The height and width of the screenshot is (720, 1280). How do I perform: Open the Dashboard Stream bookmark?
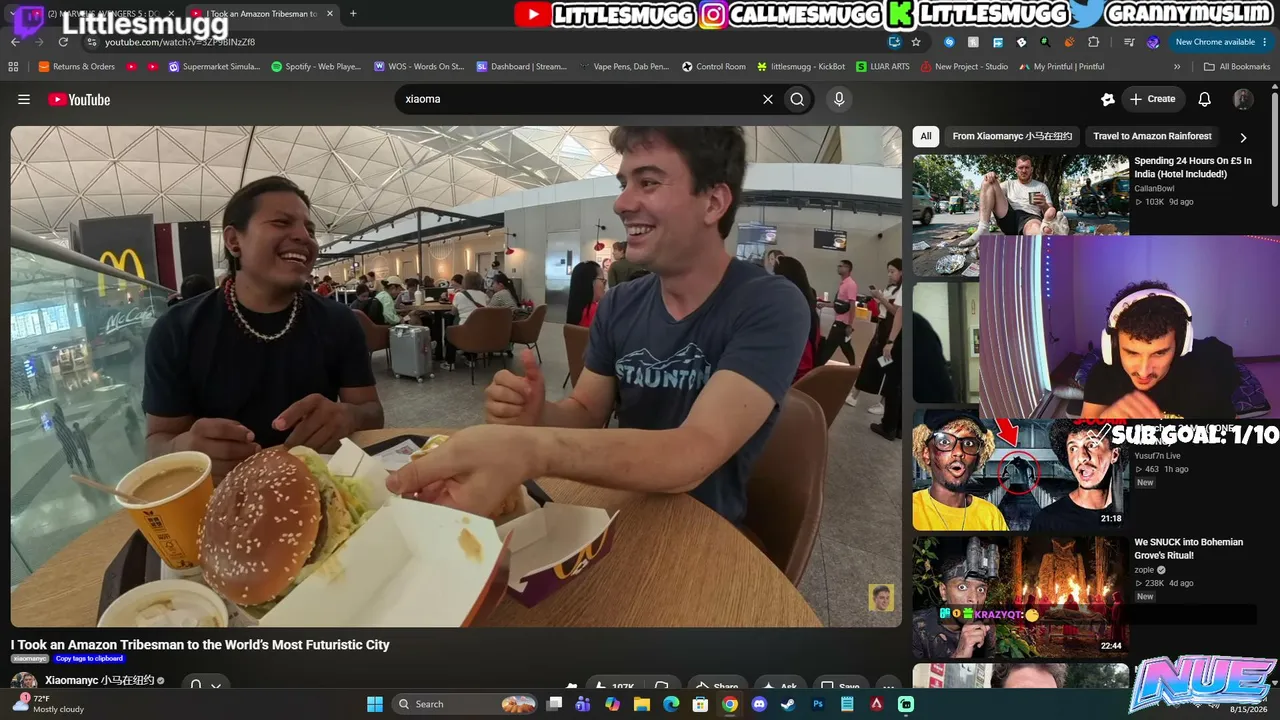click(x=522, y=67)
